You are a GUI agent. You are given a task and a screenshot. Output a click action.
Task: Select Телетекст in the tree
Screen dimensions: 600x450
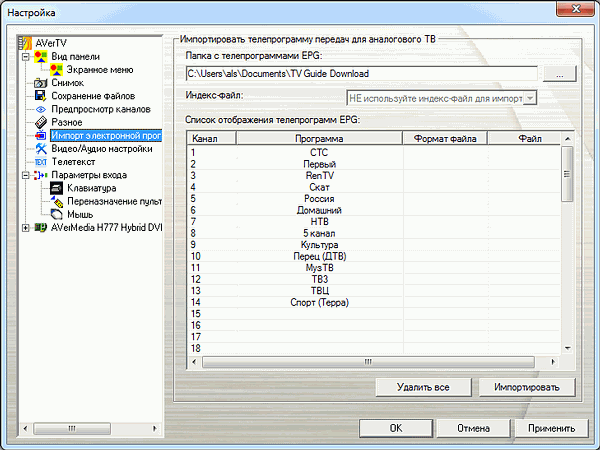73,162
